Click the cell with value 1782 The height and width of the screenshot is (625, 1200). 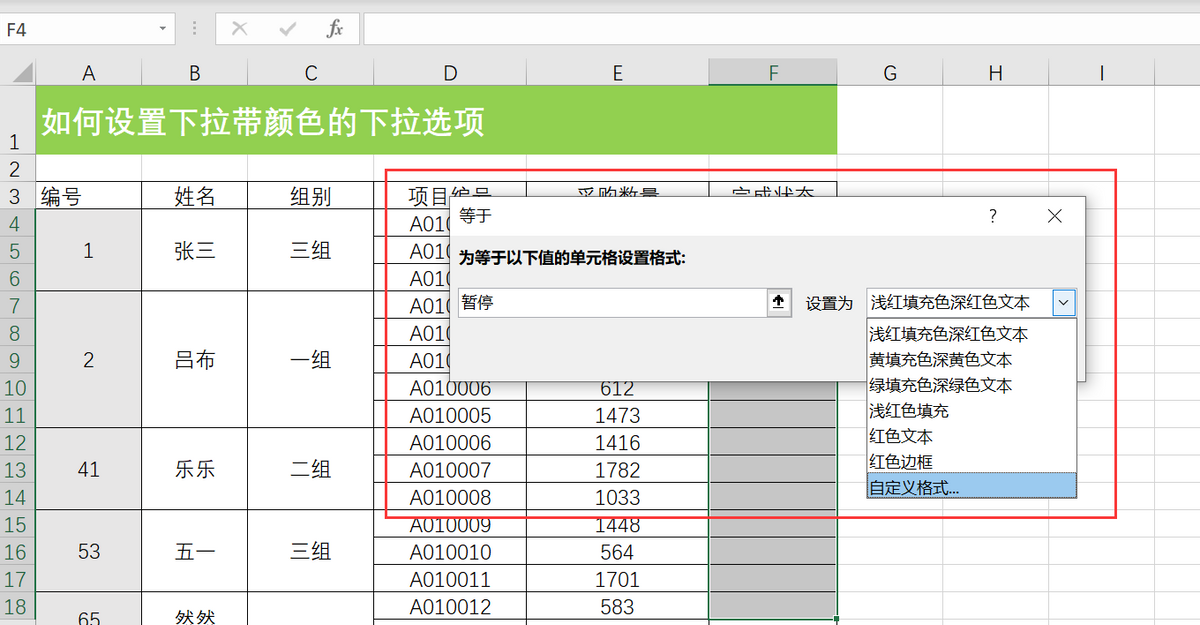pos(617,469)
